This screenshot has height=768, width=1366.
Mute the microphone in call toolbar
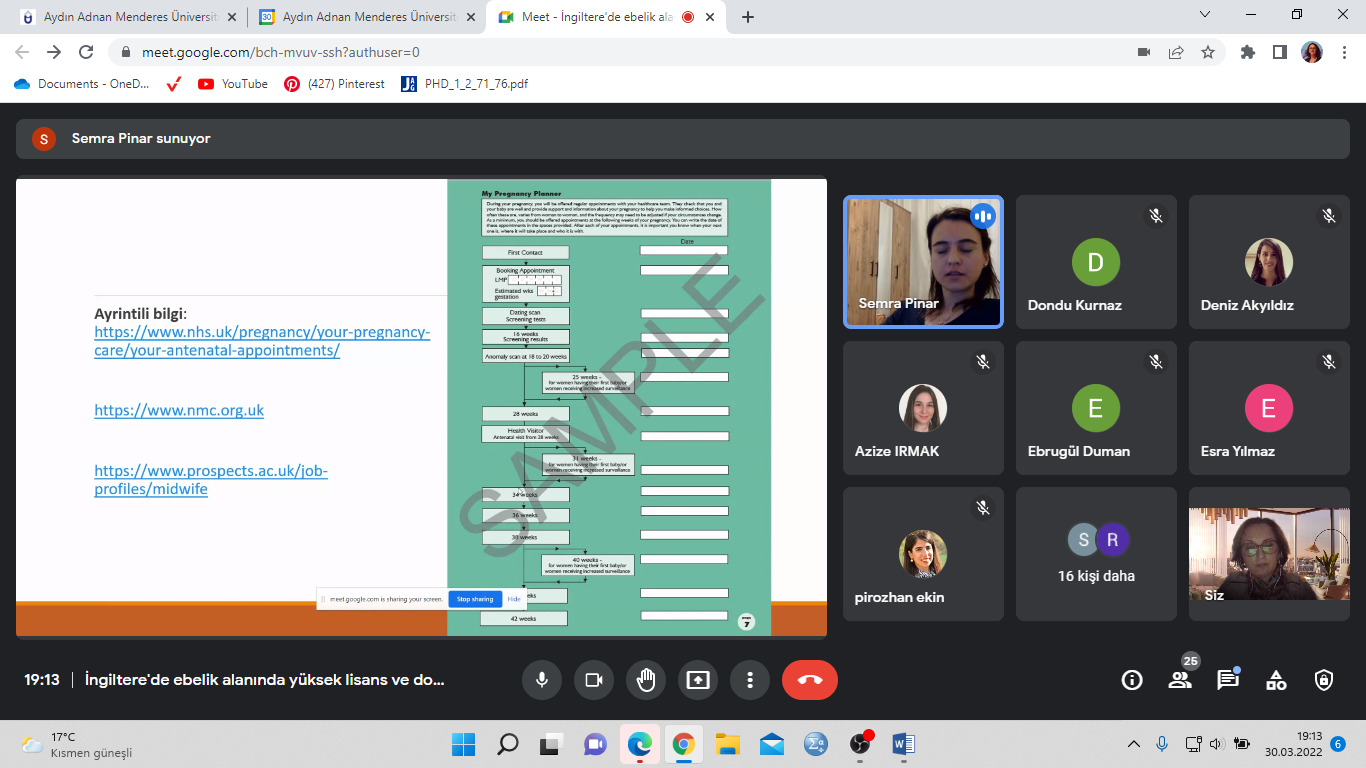pos(542,680)
